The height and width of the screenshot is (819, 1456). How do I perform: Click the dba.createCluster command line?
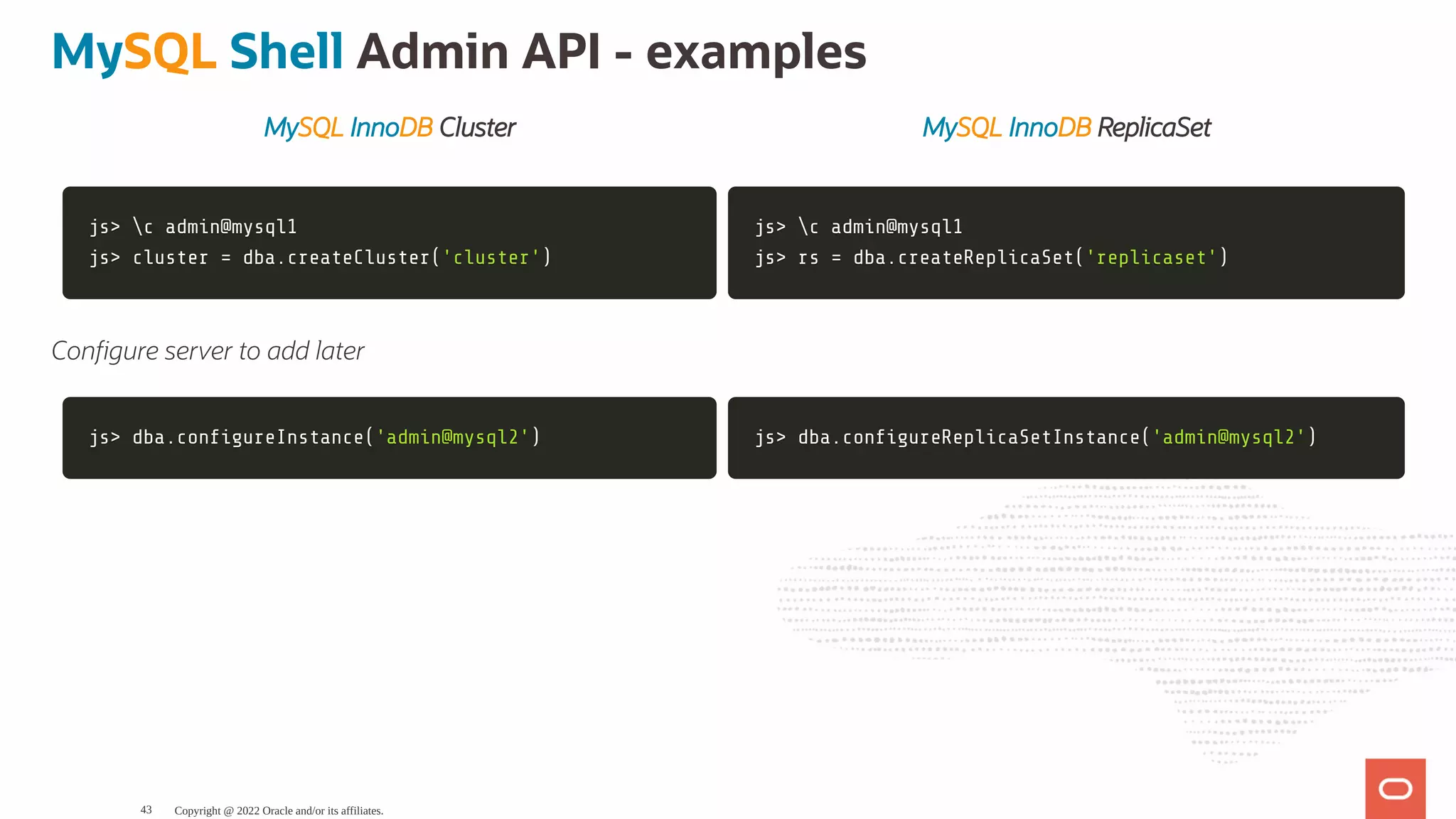click(320, 257)
